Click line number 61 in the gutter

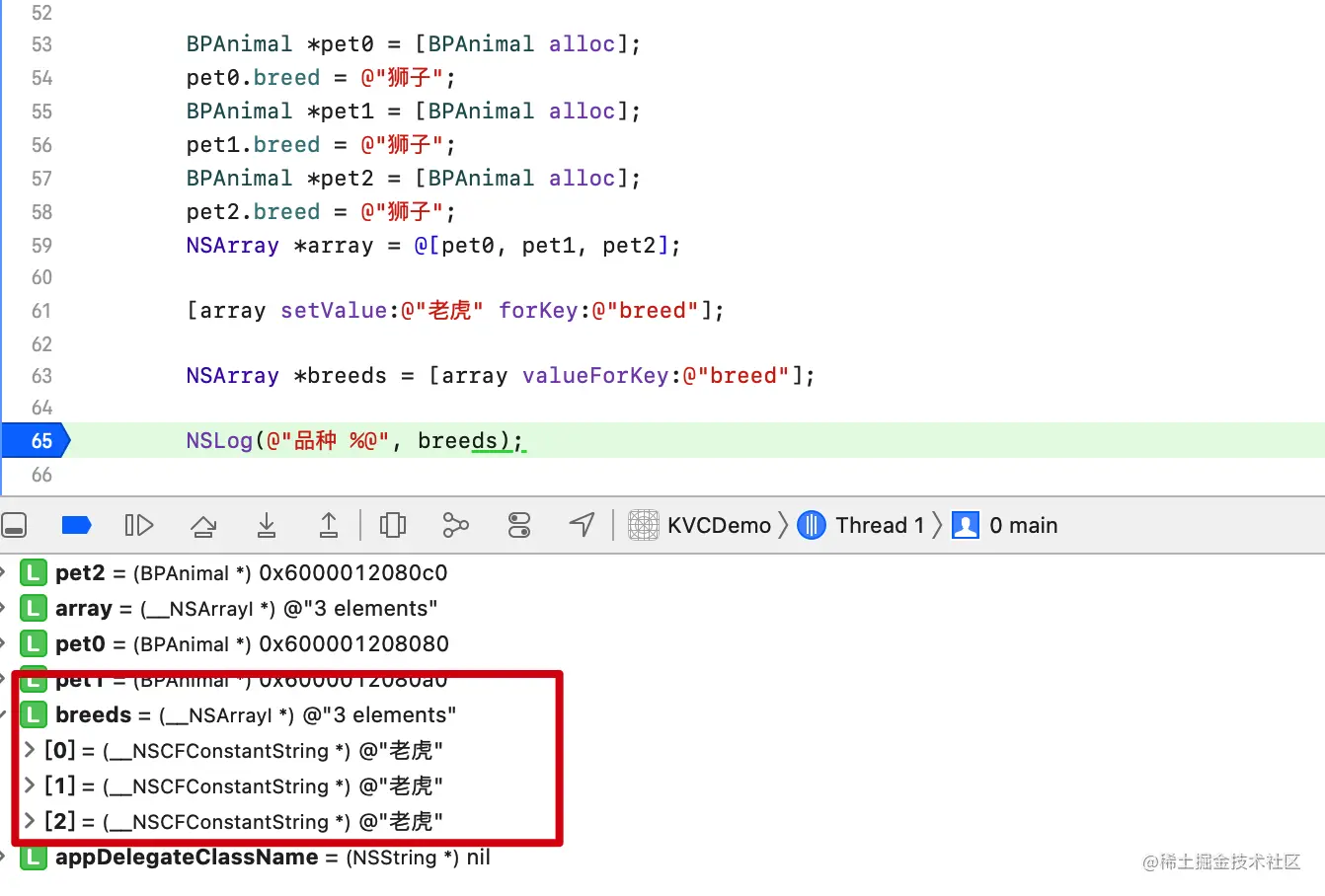point(40,310)
